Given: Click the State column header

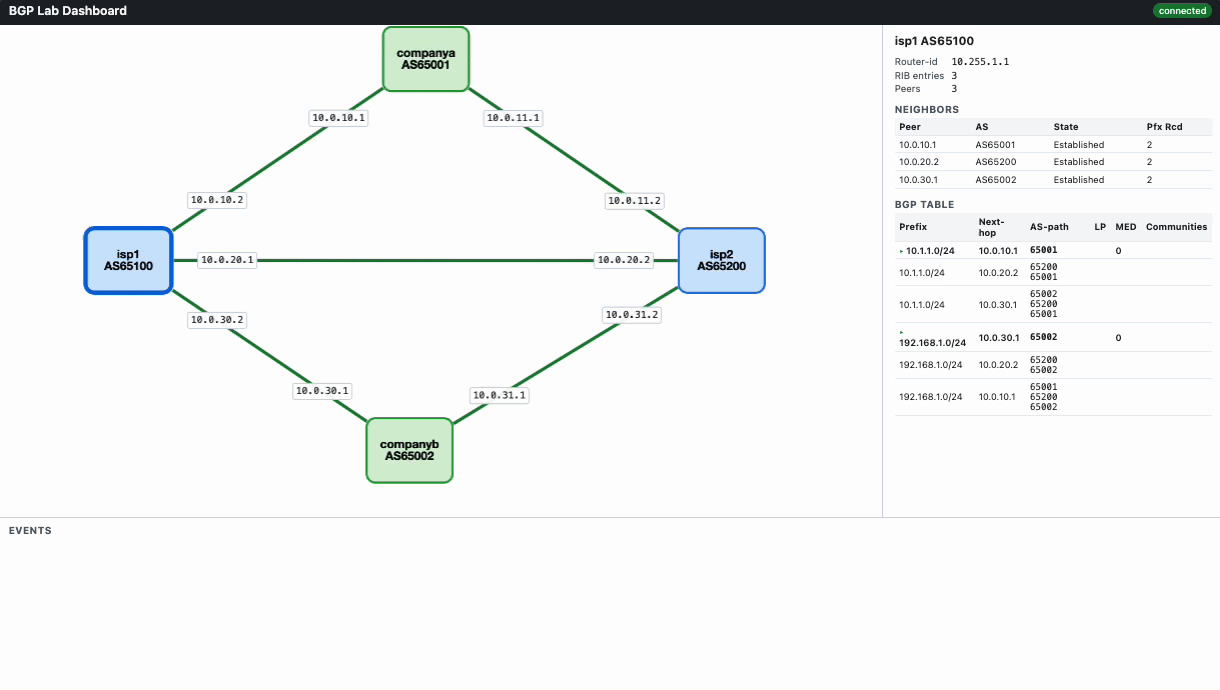Looking at the screenshot, I should 1066,127.
